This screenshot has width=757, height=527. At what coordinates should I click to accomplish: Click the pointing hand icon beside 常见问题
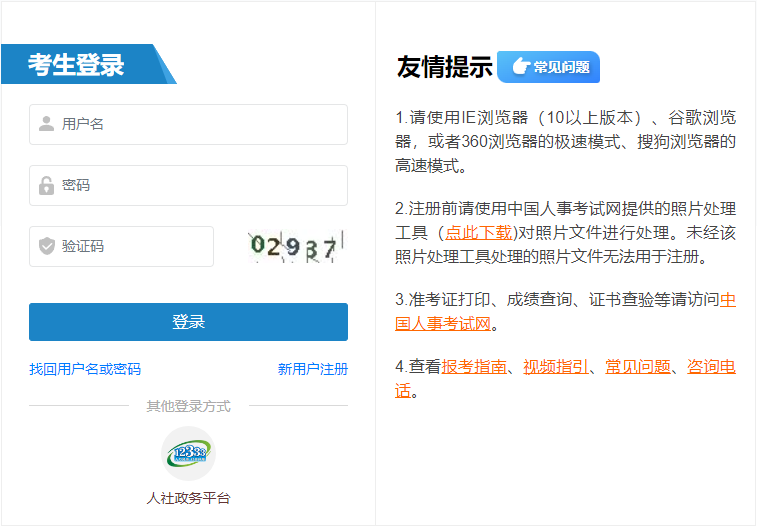click(520, 67)
